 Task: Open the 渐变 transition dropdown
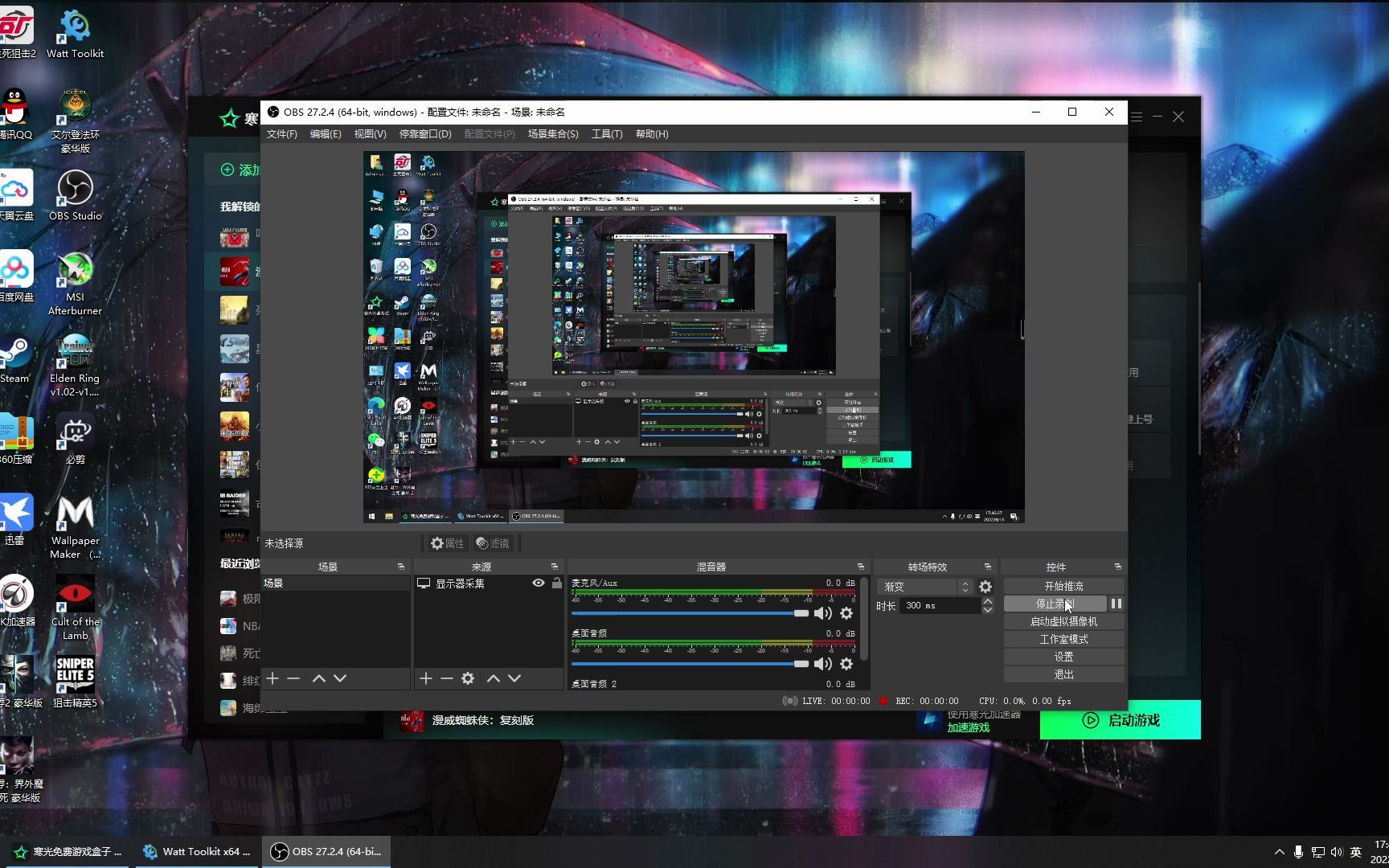click(x=924, y=587)
